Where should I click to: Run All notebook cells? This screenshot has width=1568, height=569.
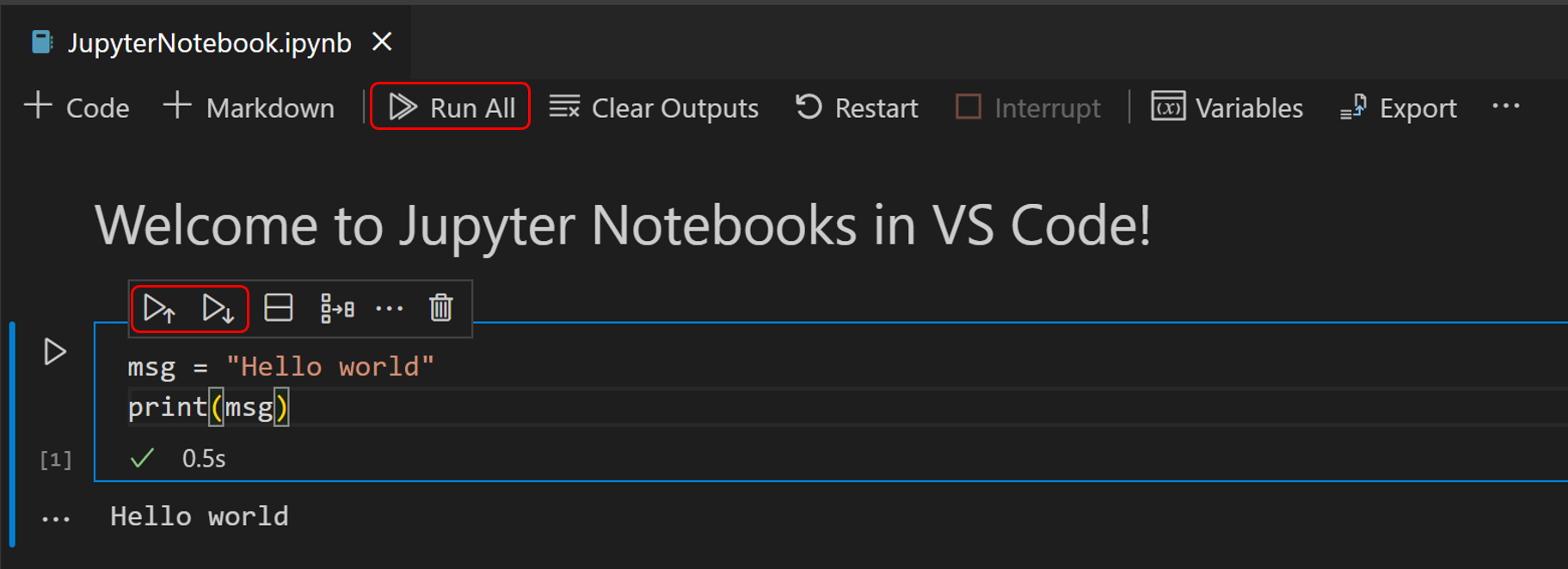click(451, 108)
